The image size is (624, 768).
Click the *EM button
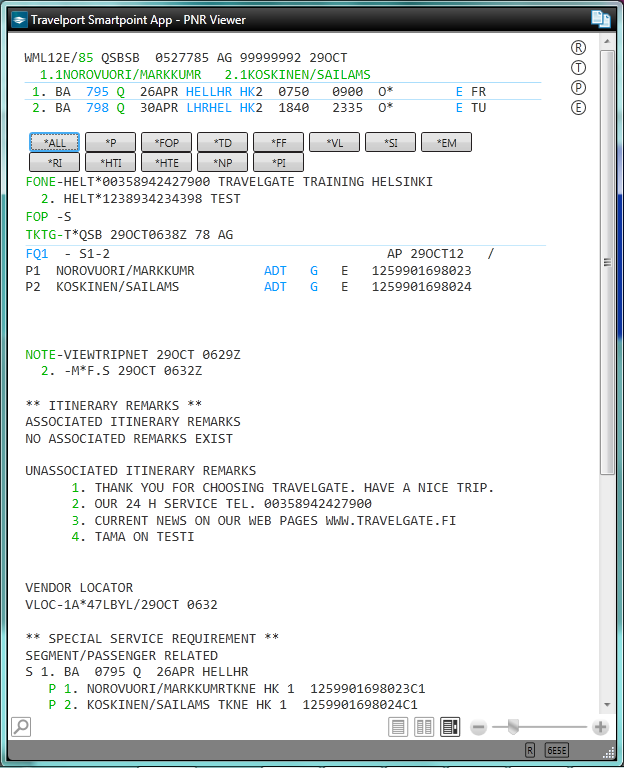point(446,143)
